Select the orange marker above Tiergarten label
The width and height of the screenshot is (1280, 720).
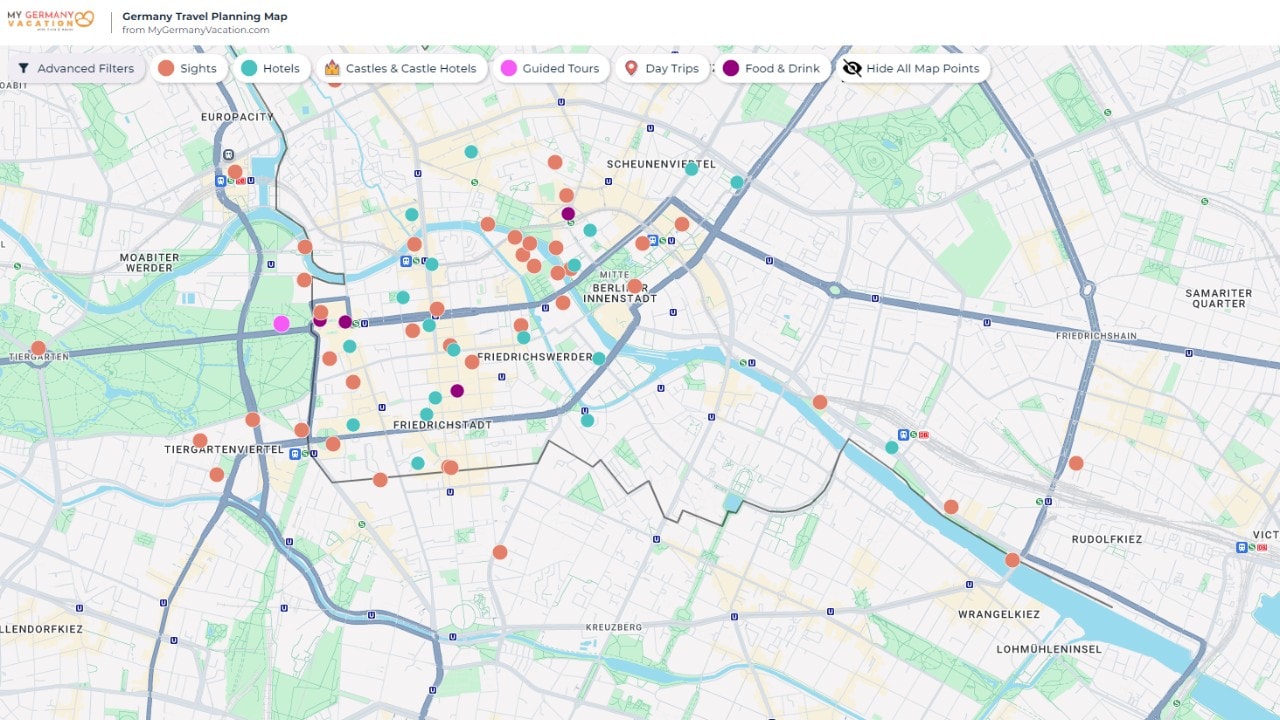coord(38,348)
